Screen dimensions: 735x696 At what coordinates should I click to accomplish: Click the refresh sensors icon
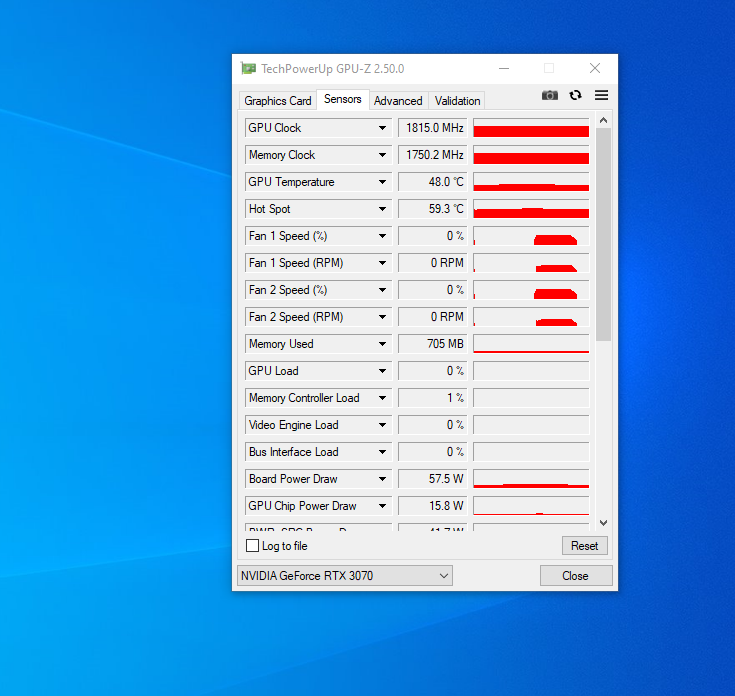[575, 95]
